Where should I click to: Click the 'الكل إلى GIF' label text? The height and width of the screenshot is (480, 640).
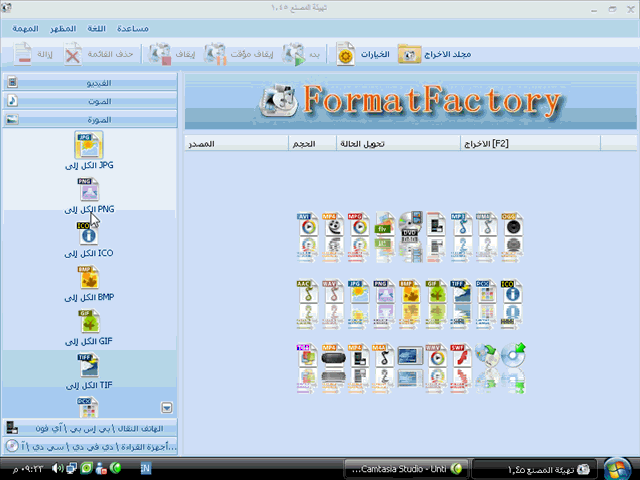pyautogui.click(x=89, y=341)
